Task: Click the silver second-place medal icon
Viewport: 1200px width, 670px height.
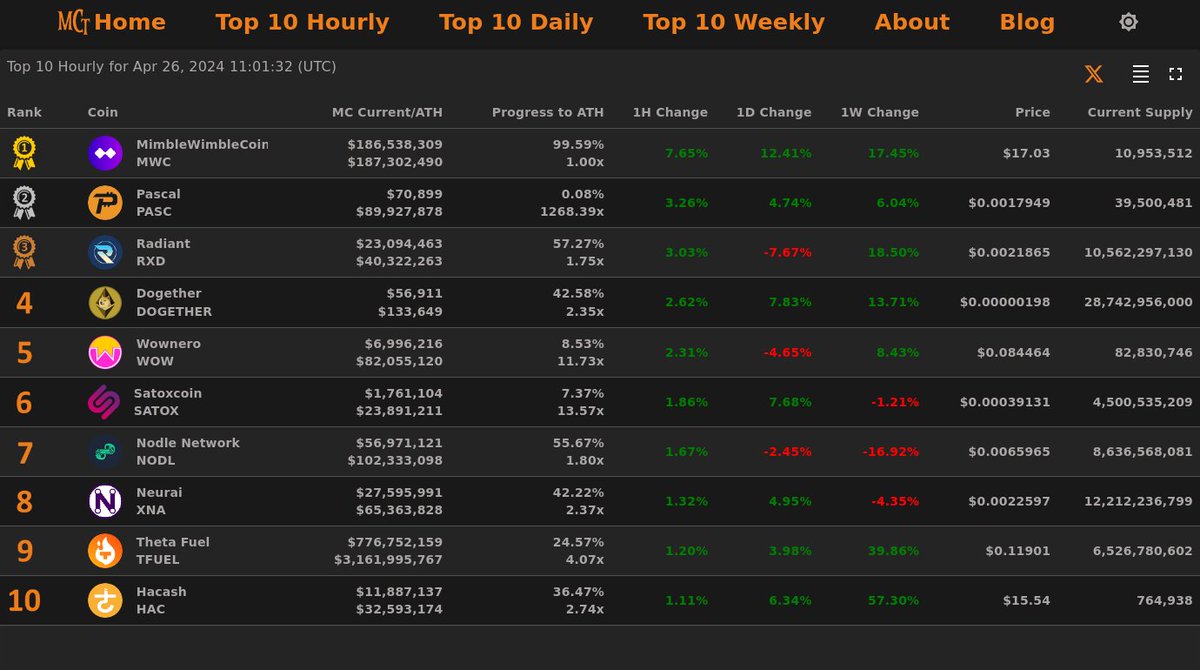Action: (24, 203)
